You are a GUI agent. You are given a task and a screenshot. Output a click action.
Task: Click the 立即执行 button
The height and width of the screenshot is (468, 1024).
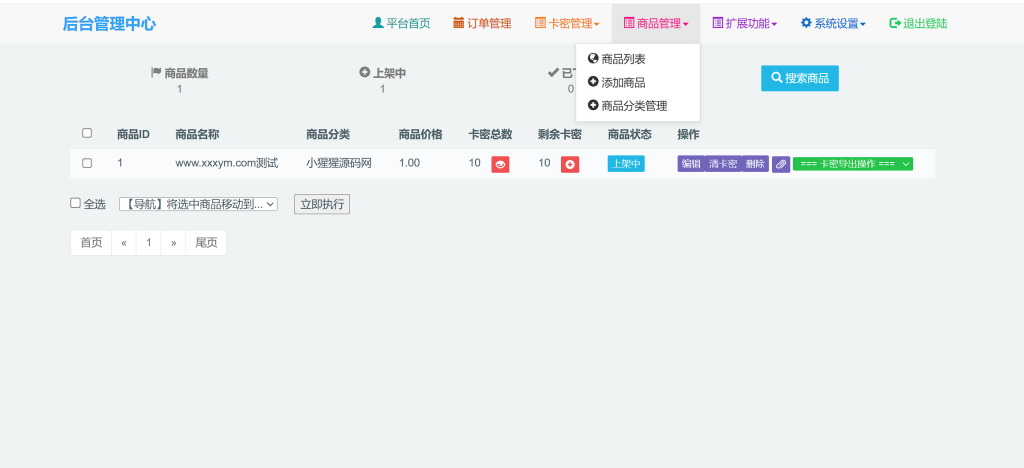click(x=322, y=204)
